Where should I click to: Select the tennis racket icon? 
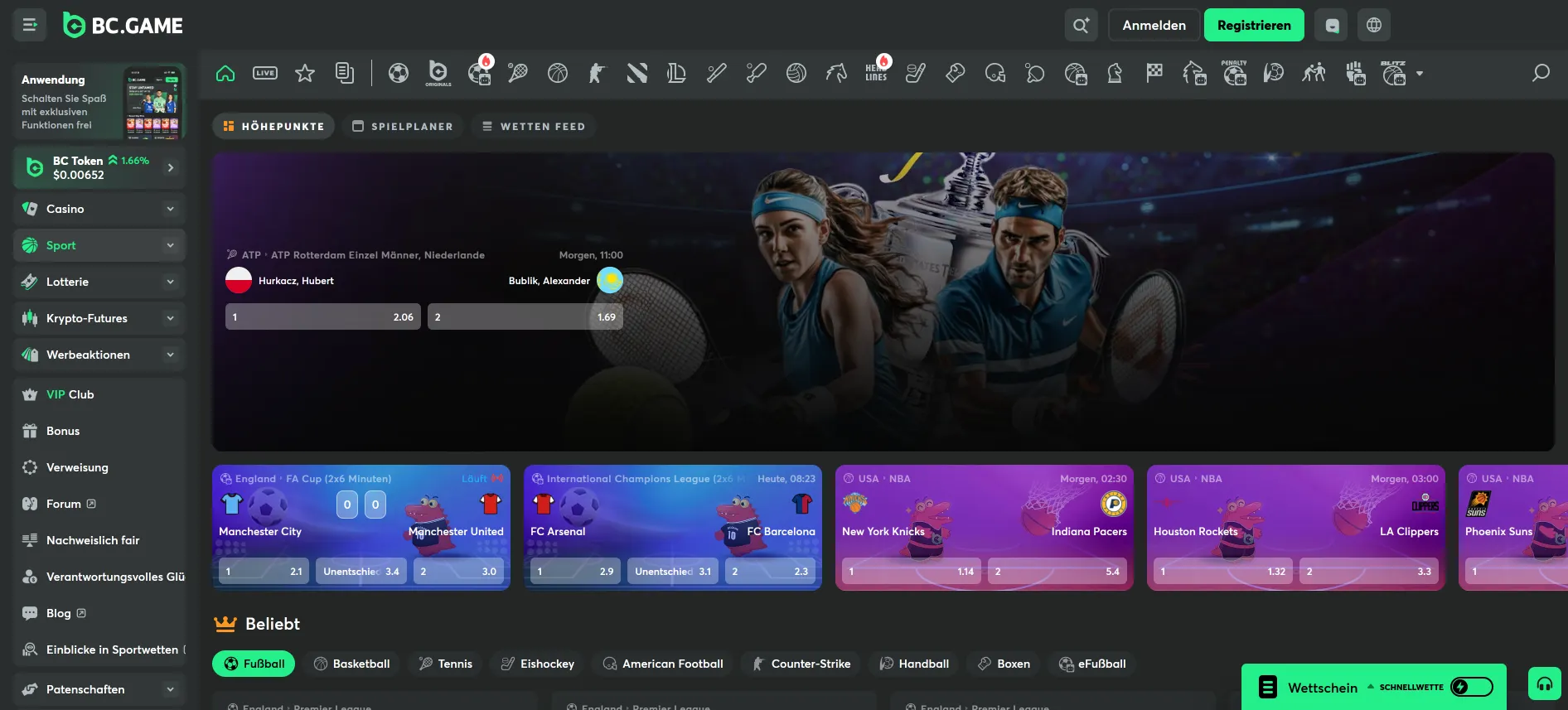click(x=518, y=73)
